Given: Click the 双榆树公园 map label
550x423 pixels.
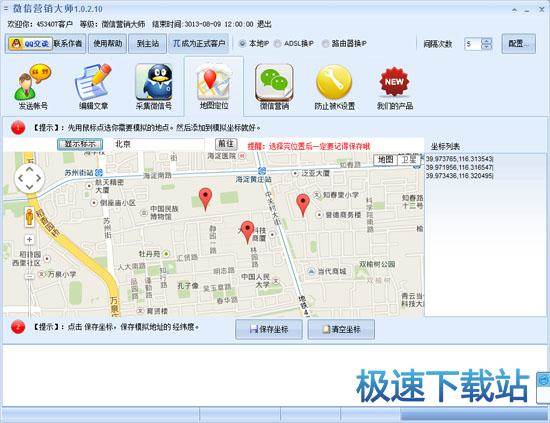Looking at the screenshot, I should 377,264.
